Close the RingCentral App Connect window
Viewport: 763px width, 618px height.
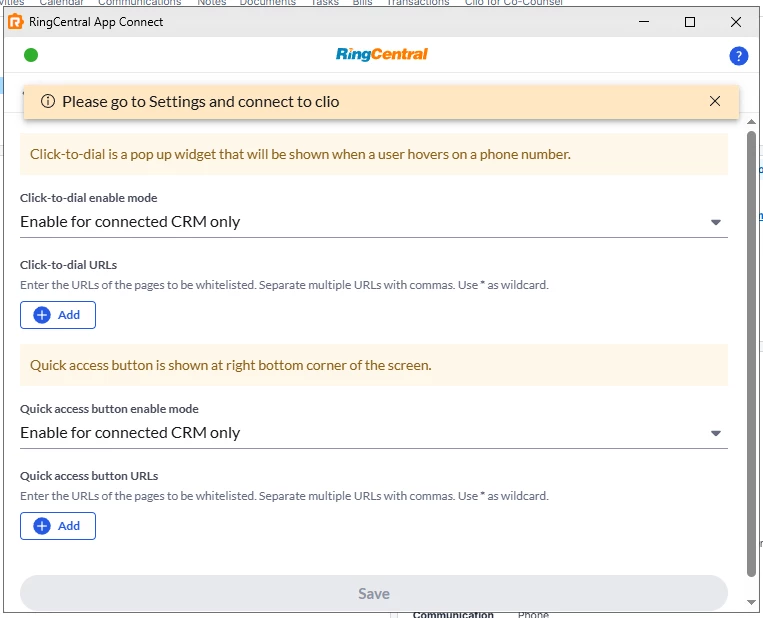click(736, 22)
